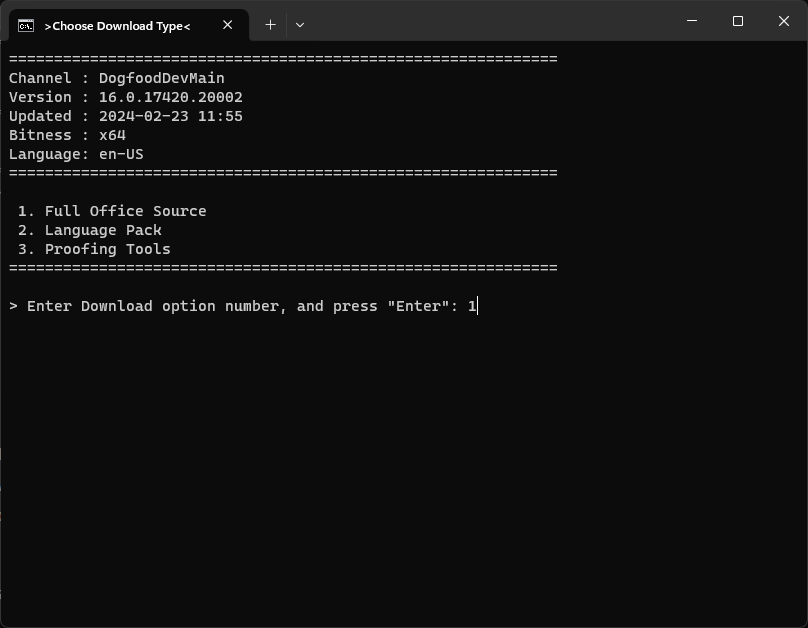
Task: Click the Channel : DogfoodDevMain line
Action: (116, 78)
